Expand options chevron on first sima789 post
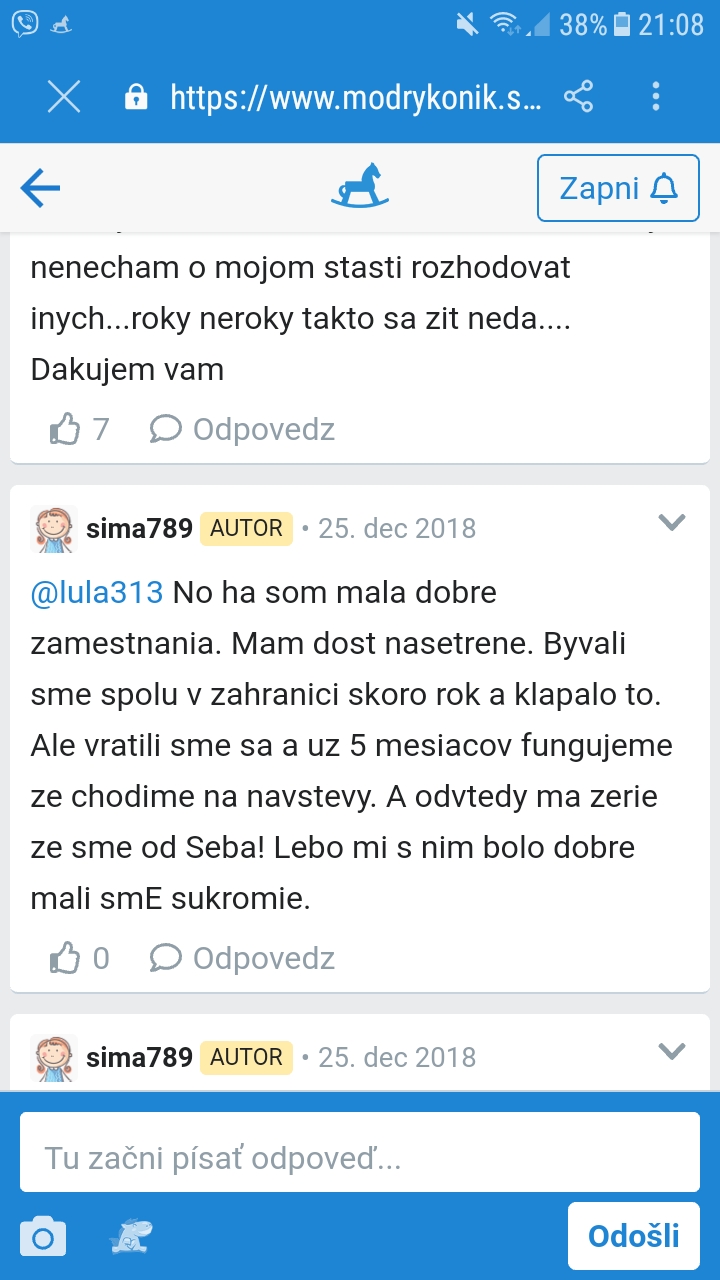The width and height of the screenshot is (720, 1280). (x=671, y=522)
